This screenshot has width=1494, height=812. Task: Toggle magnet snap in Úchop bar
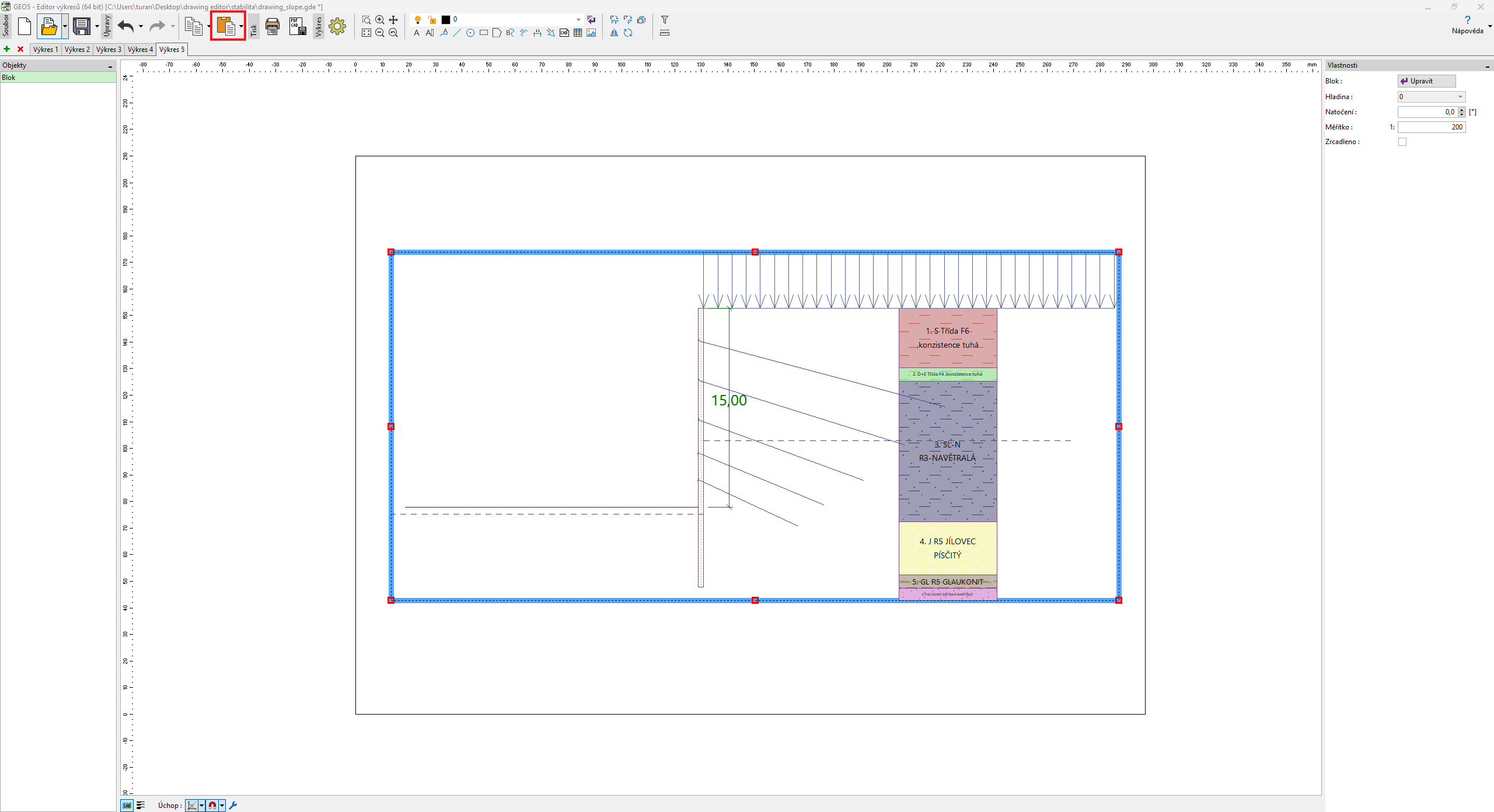click(x=212, y=806)
